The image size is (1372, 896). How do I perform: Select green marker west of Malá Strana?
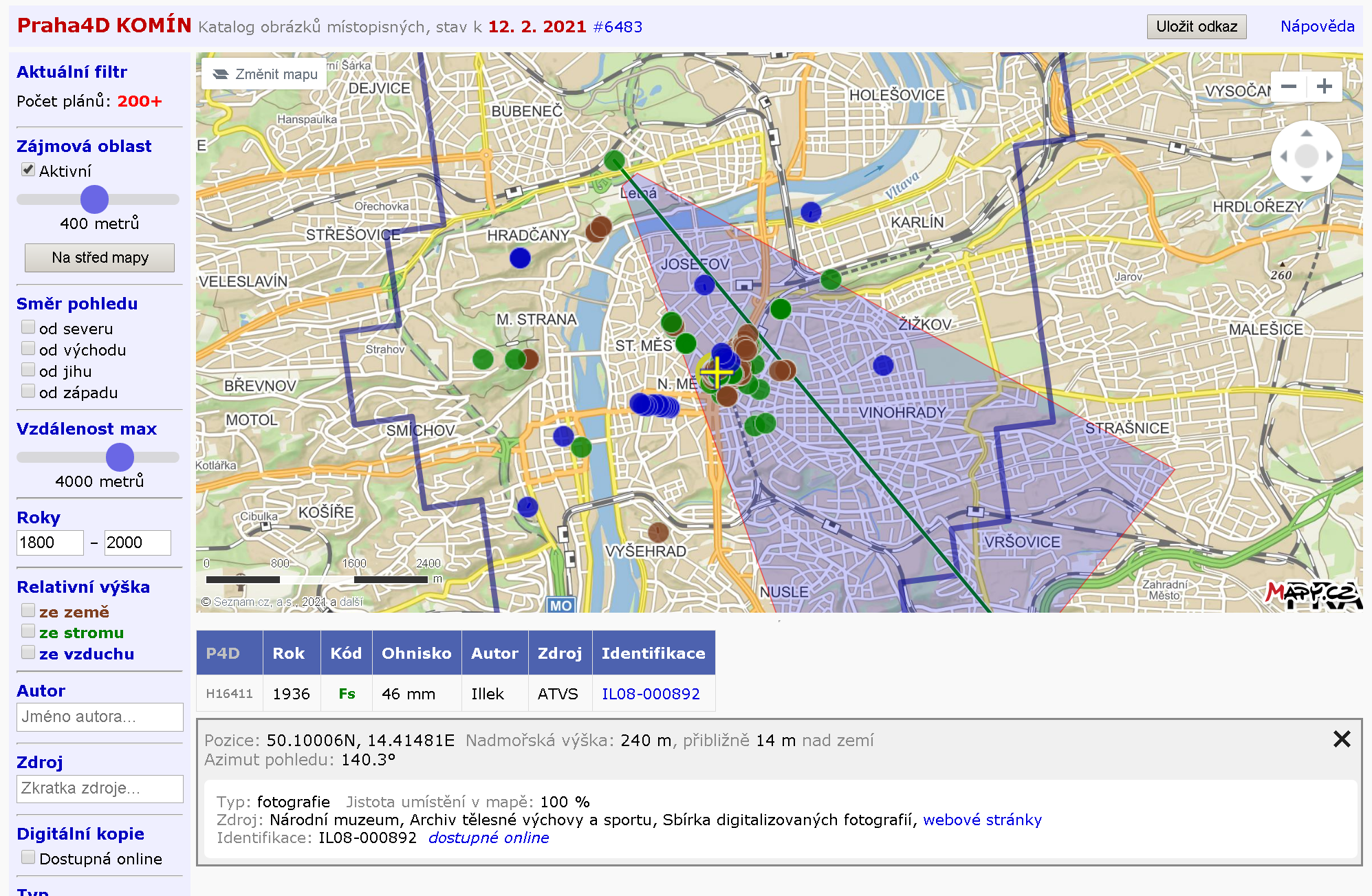(483, 358)
